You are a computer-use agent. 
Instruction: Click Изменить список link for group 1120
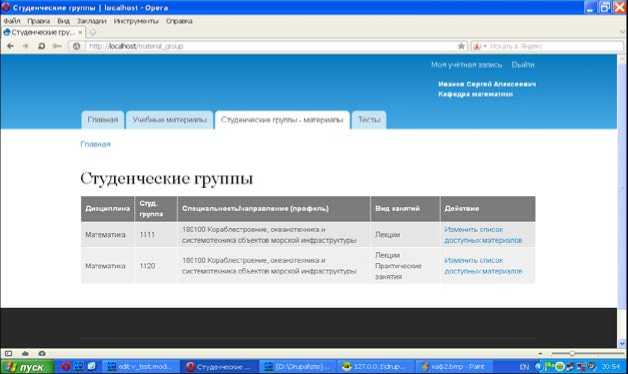[x=483, y=266]
